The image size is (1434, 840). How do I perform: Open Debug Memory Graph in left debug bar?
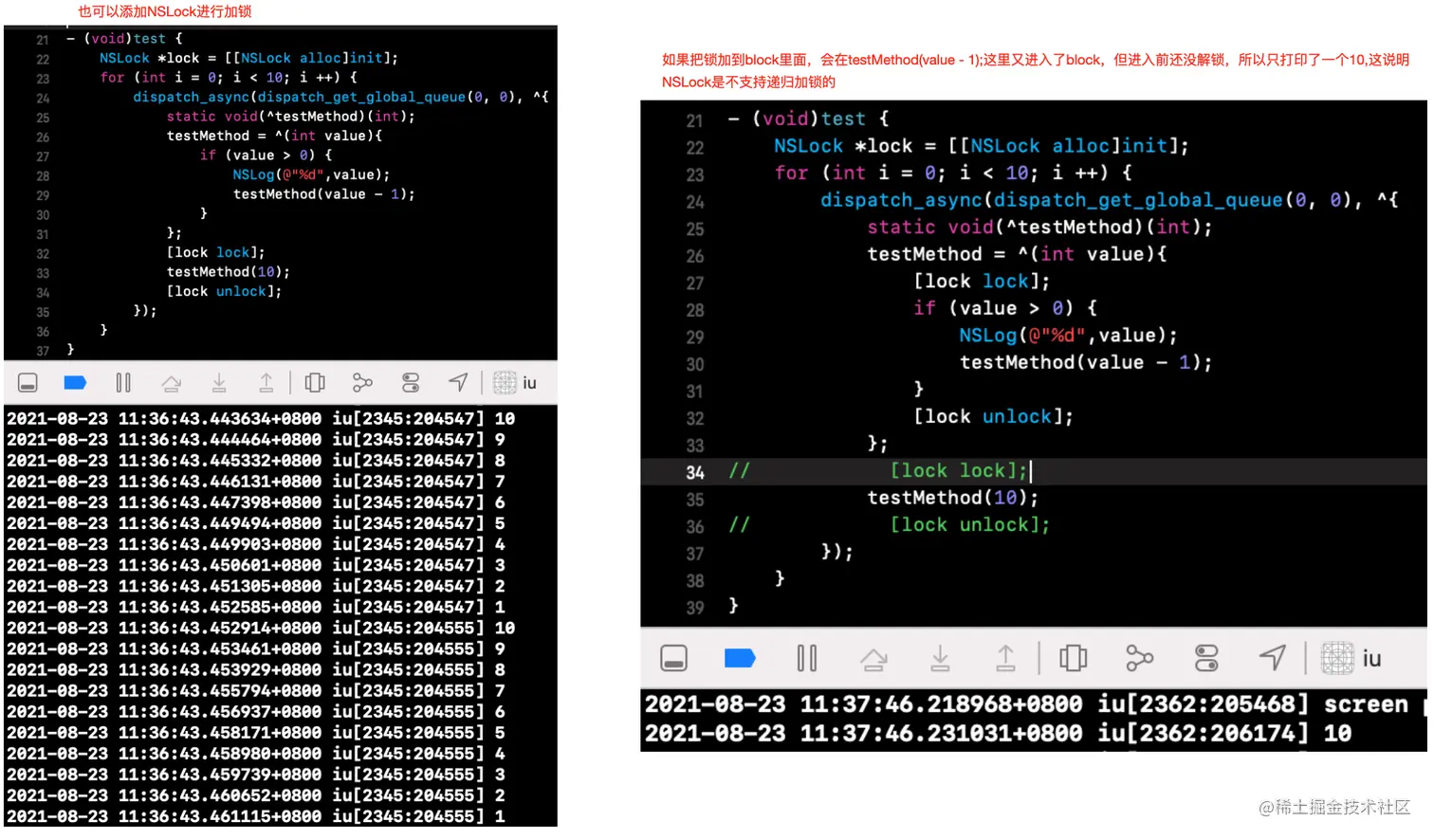pyautogui.click(x=362, y=383)
